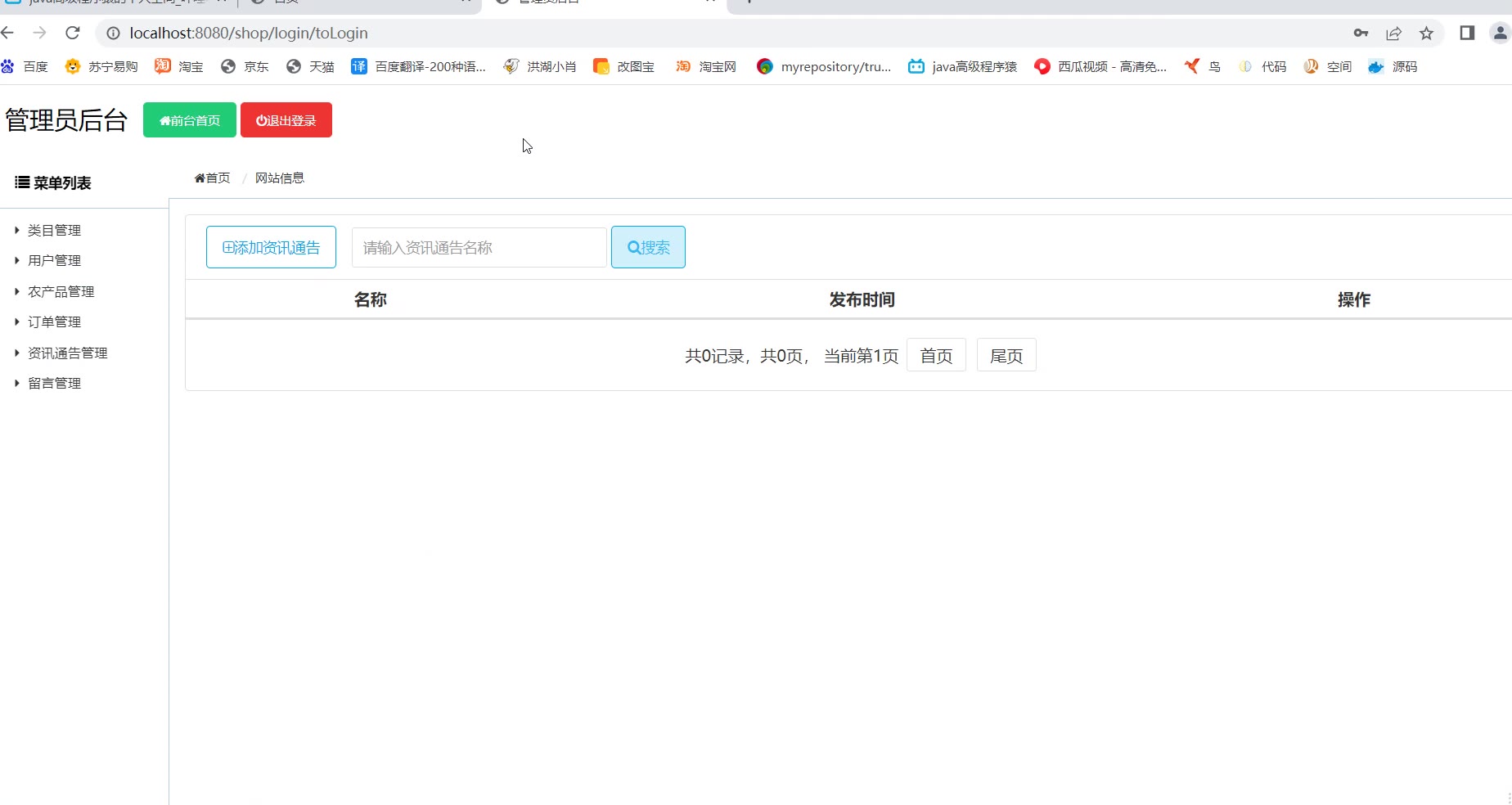Open the 空间 bookmark

[x=1327, y=66]
